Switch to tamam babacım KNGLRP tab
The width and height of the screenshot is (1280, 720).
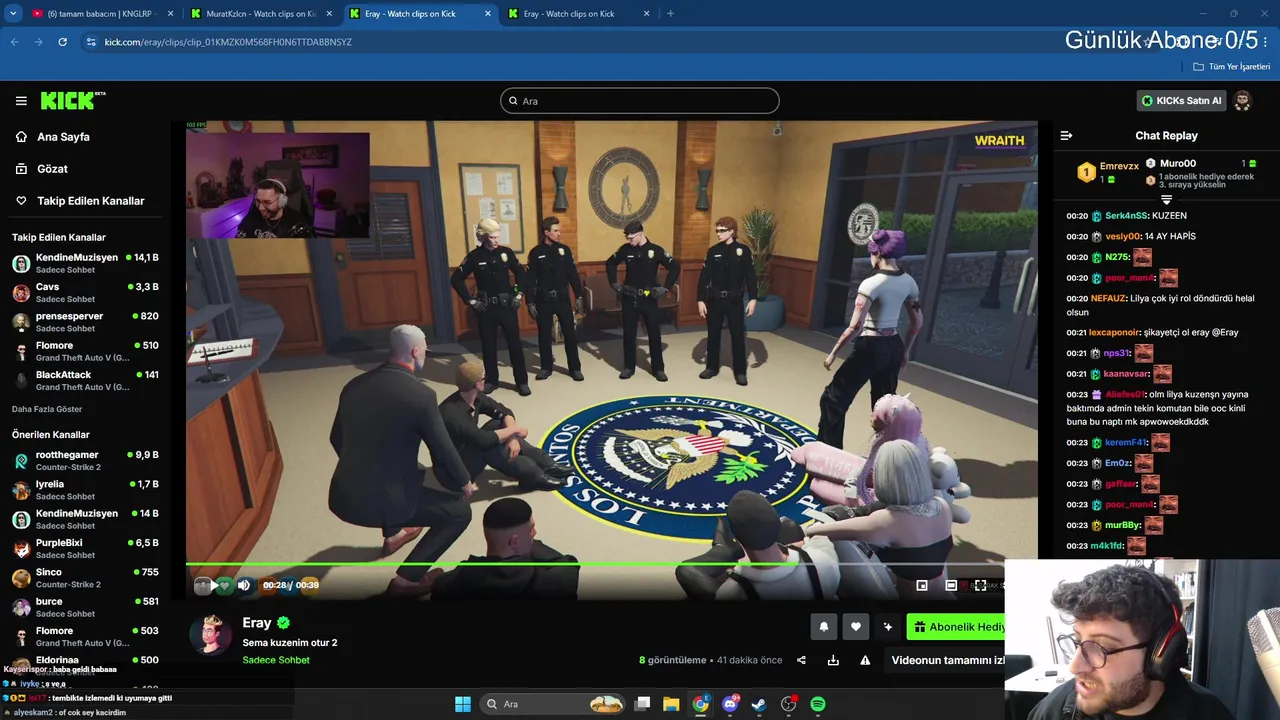101,14
